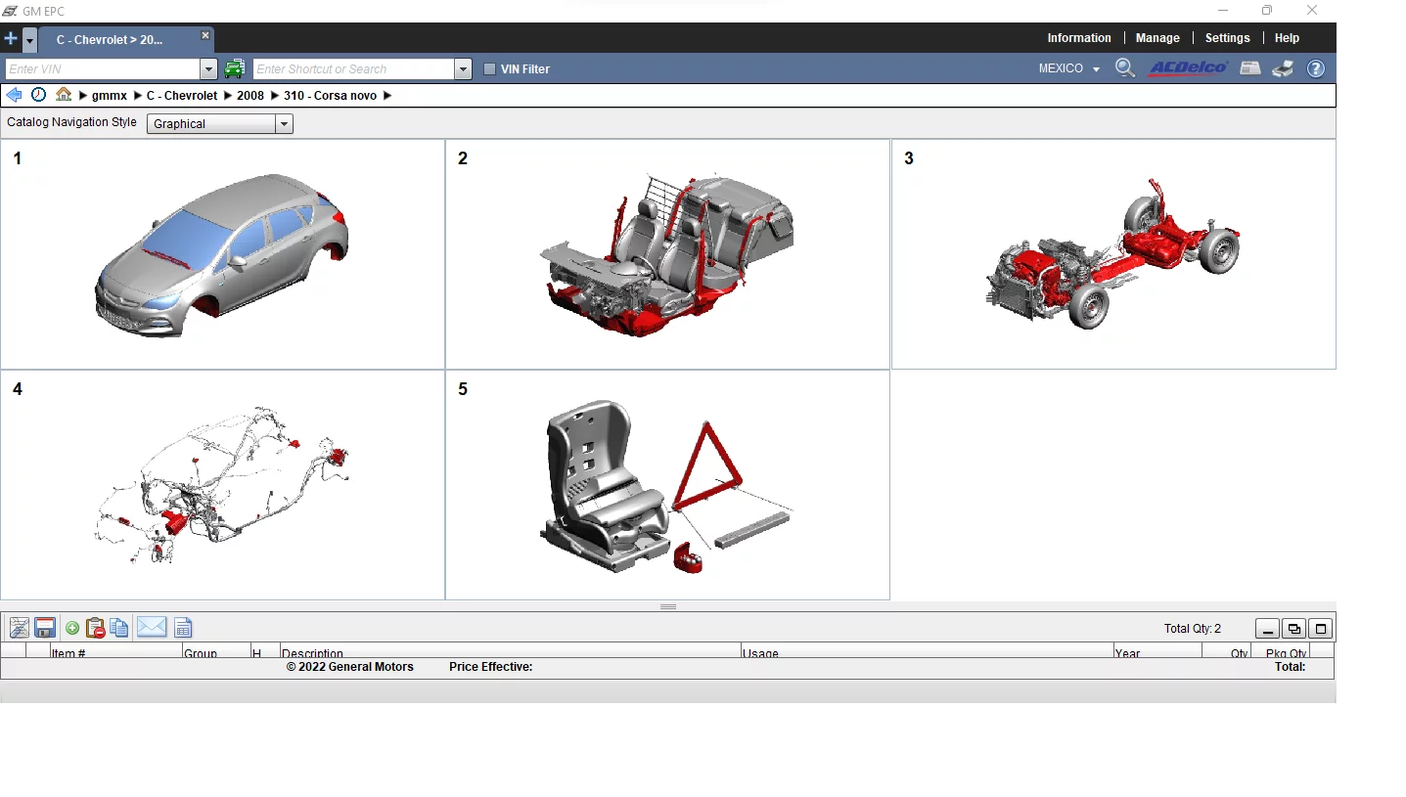Open the Manage menu
This screenshot has width=1406, height=797.
[x=1157, y=38]
